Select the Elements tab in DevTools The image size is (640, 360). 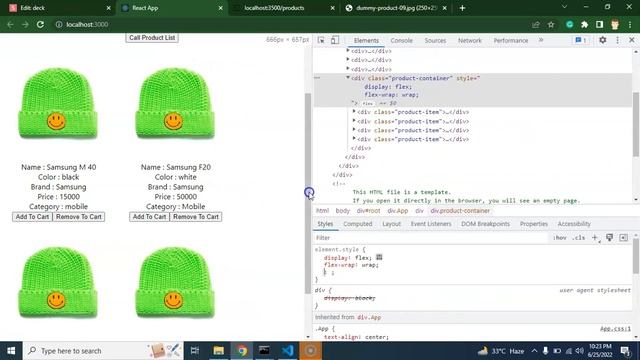[x=366, y=40]
